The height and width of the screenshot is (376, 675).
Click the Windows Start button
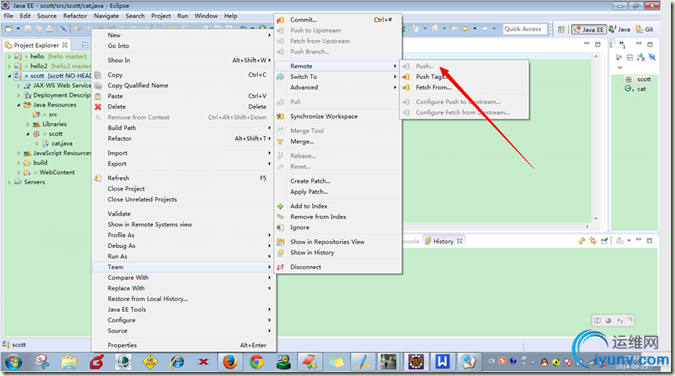(13, 362)
